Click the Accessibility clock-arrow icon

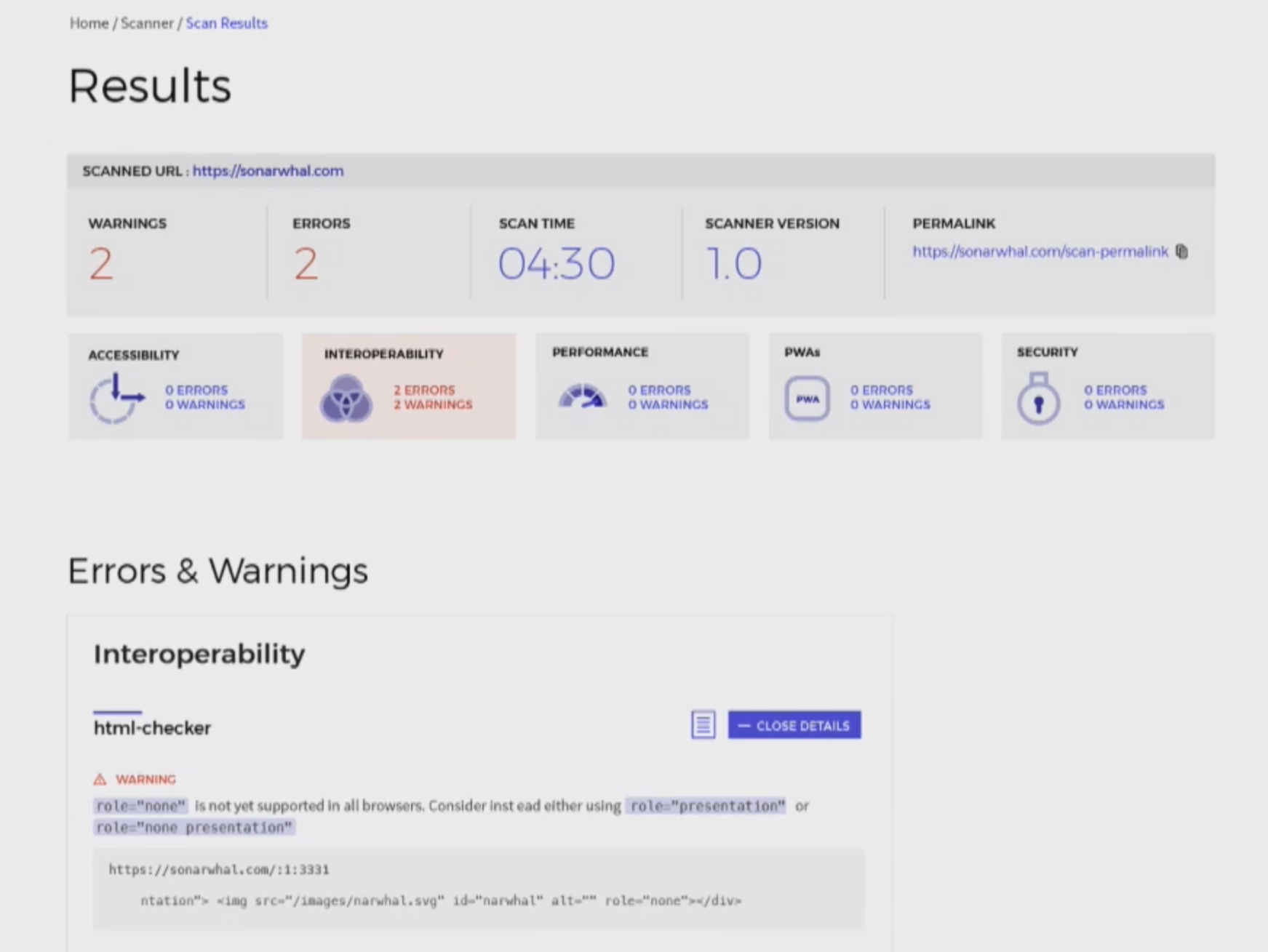(116, 398)
